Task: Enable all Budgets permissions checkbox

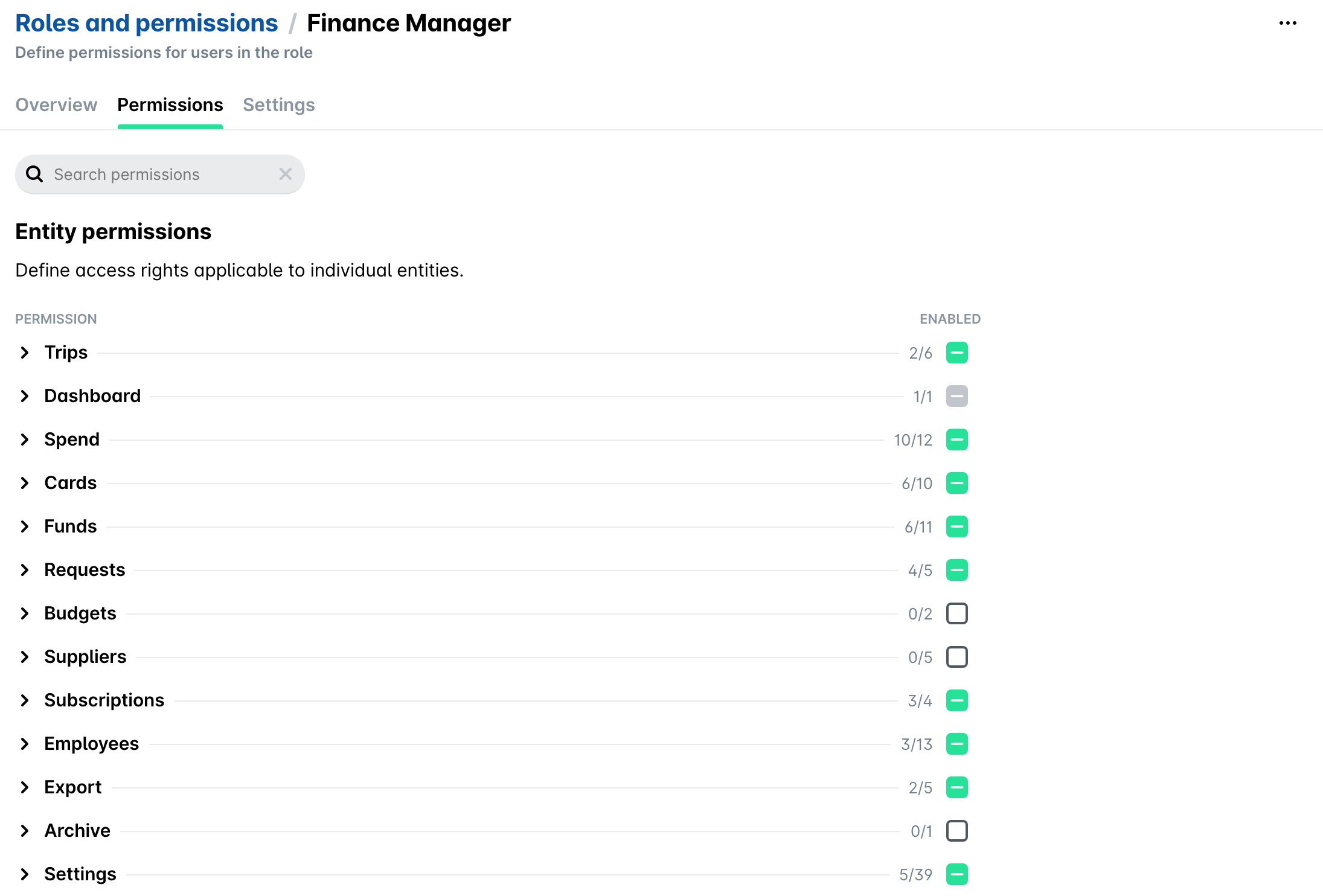Action: point(957,613)
